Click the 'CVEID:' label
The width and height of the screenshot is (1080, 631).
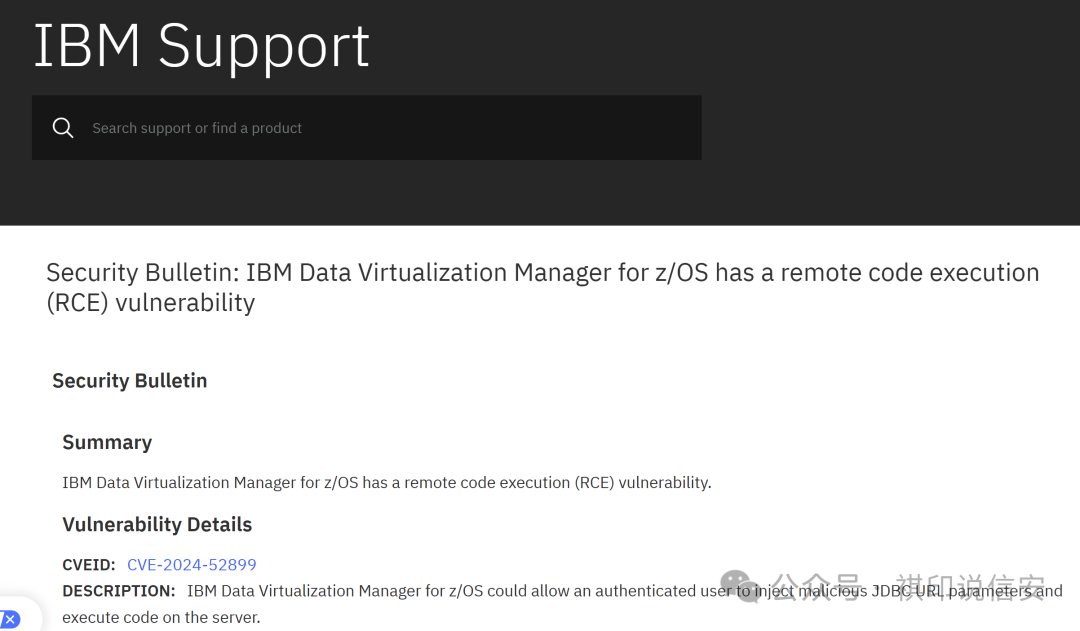(x=89, y=564)
